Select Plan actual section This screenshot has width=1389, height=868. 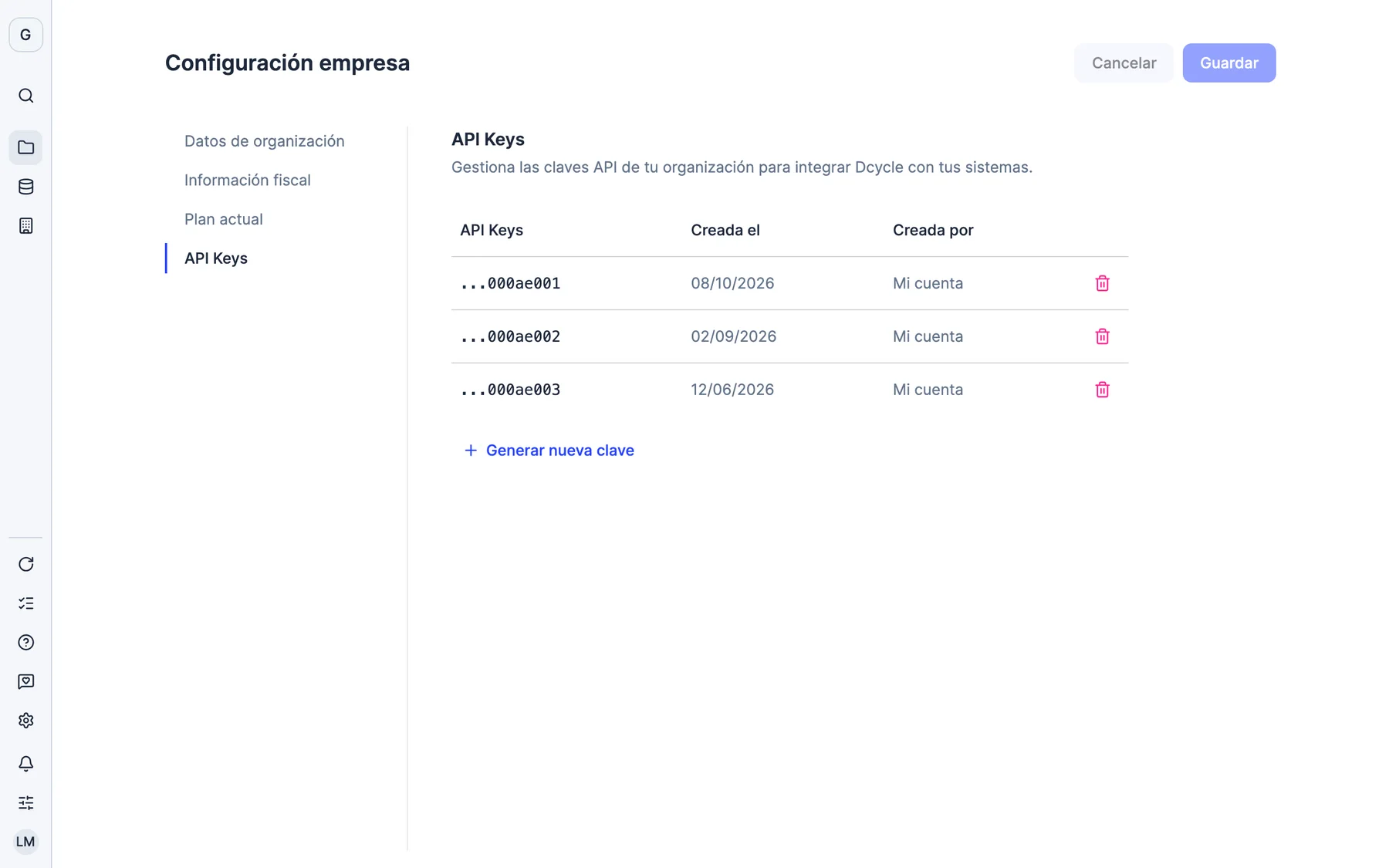pos(223,219)
